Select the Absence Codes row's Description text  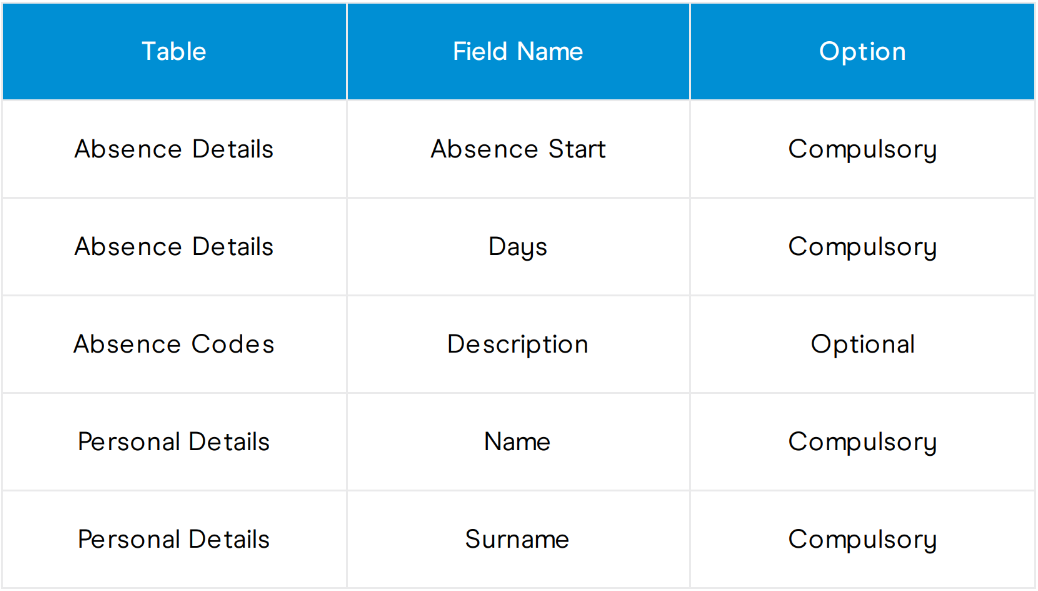(518, 345)
